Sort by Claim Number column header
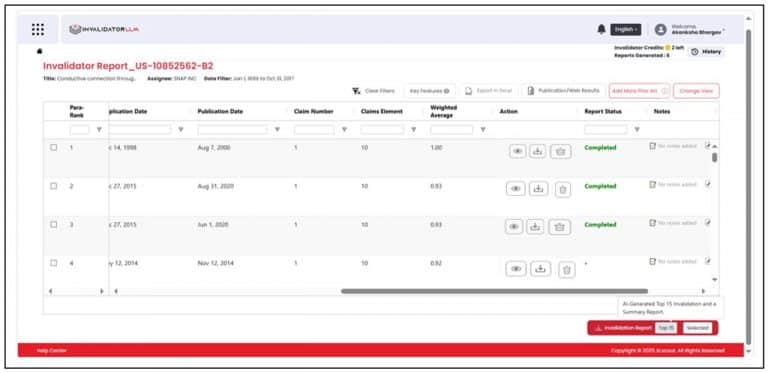Image resolution: width=768 pixels, height=373 pixels. point(313,112)
